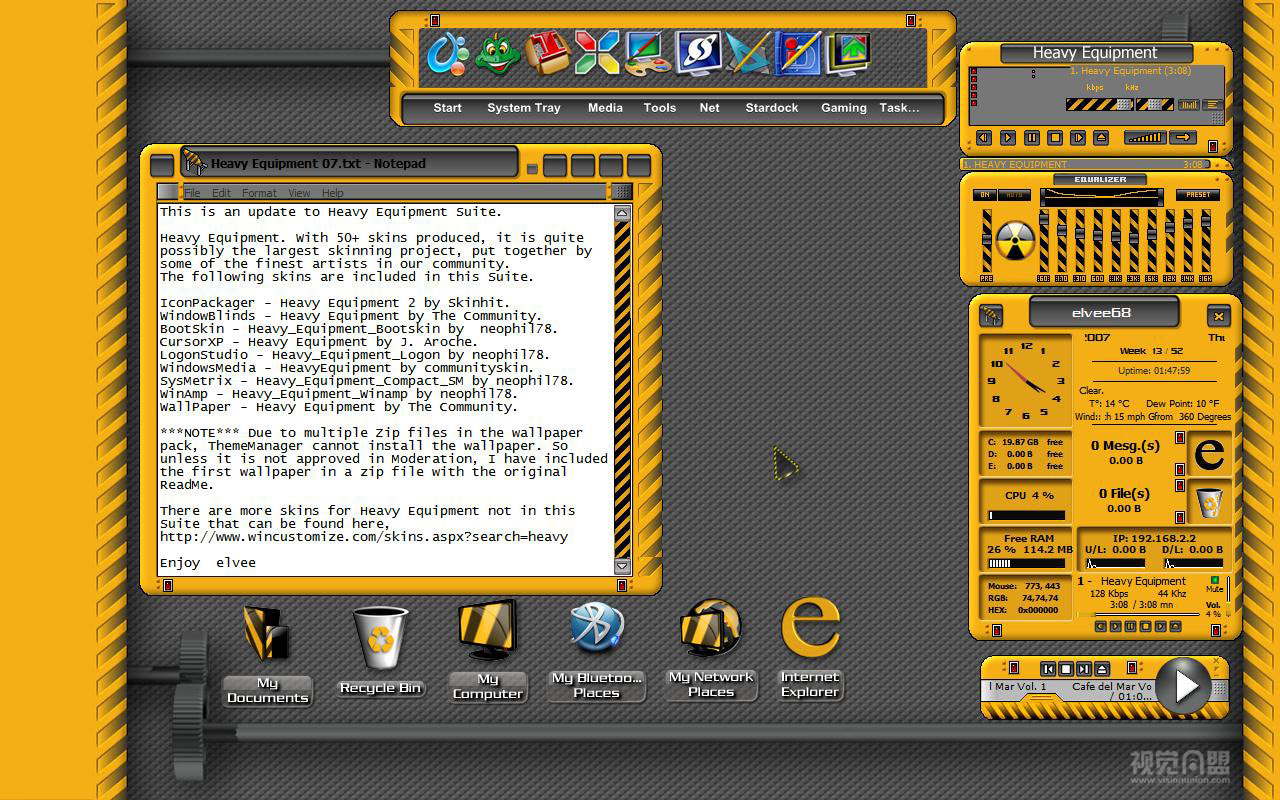The height and width of the screenshot is (800, 1280).
Task: Open Recycle Bin icon in elvee68 widget
Action: point(1209,502)
